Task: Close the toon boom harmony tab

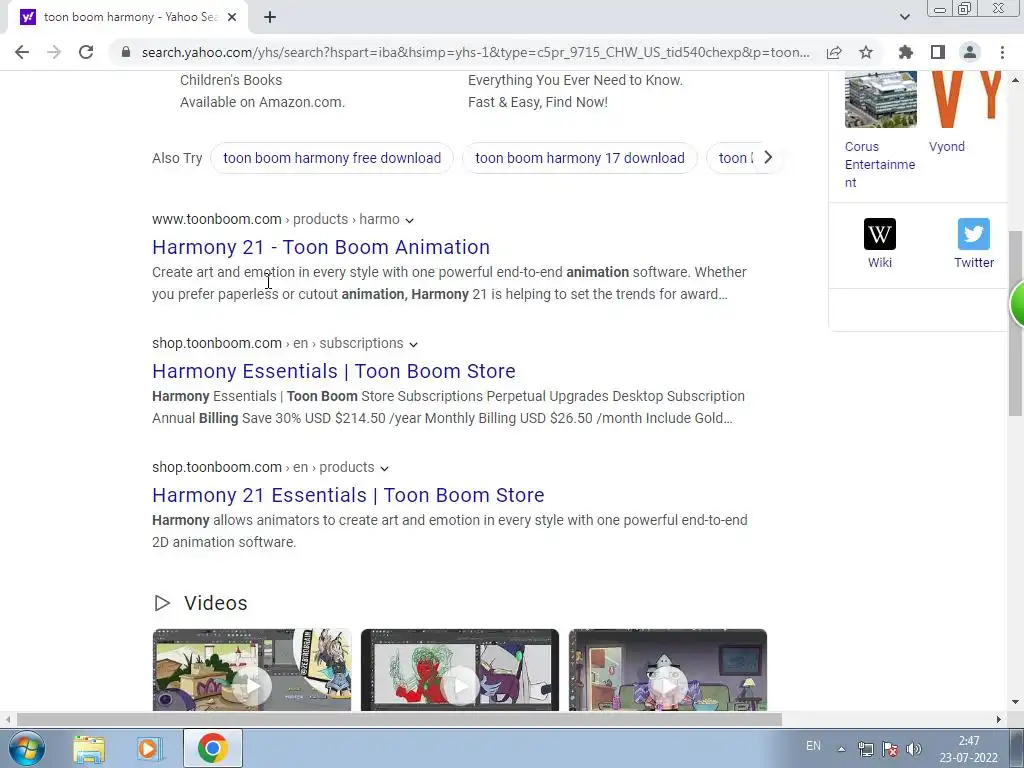Action: coord(232,17)
